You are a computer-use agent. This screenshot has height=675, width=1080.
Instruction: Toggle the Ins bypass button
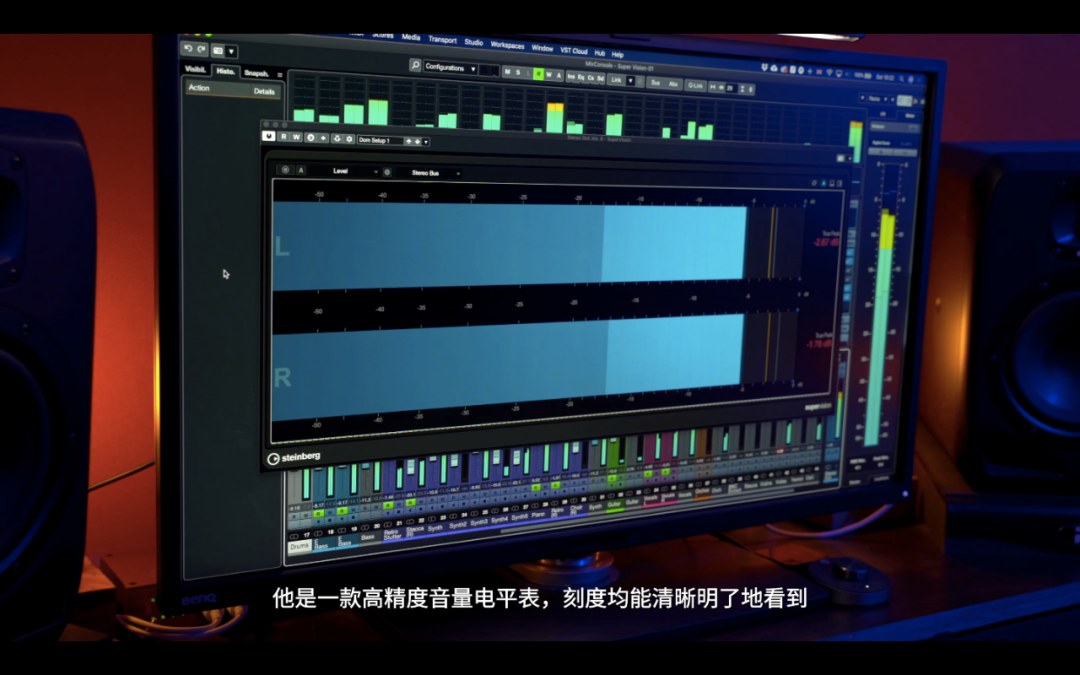[571, 76]
